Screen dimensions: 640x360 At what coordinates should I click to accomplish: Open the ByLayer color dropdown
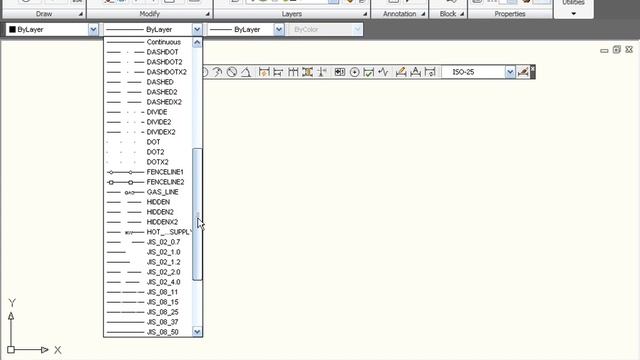(x=93, y=29)
